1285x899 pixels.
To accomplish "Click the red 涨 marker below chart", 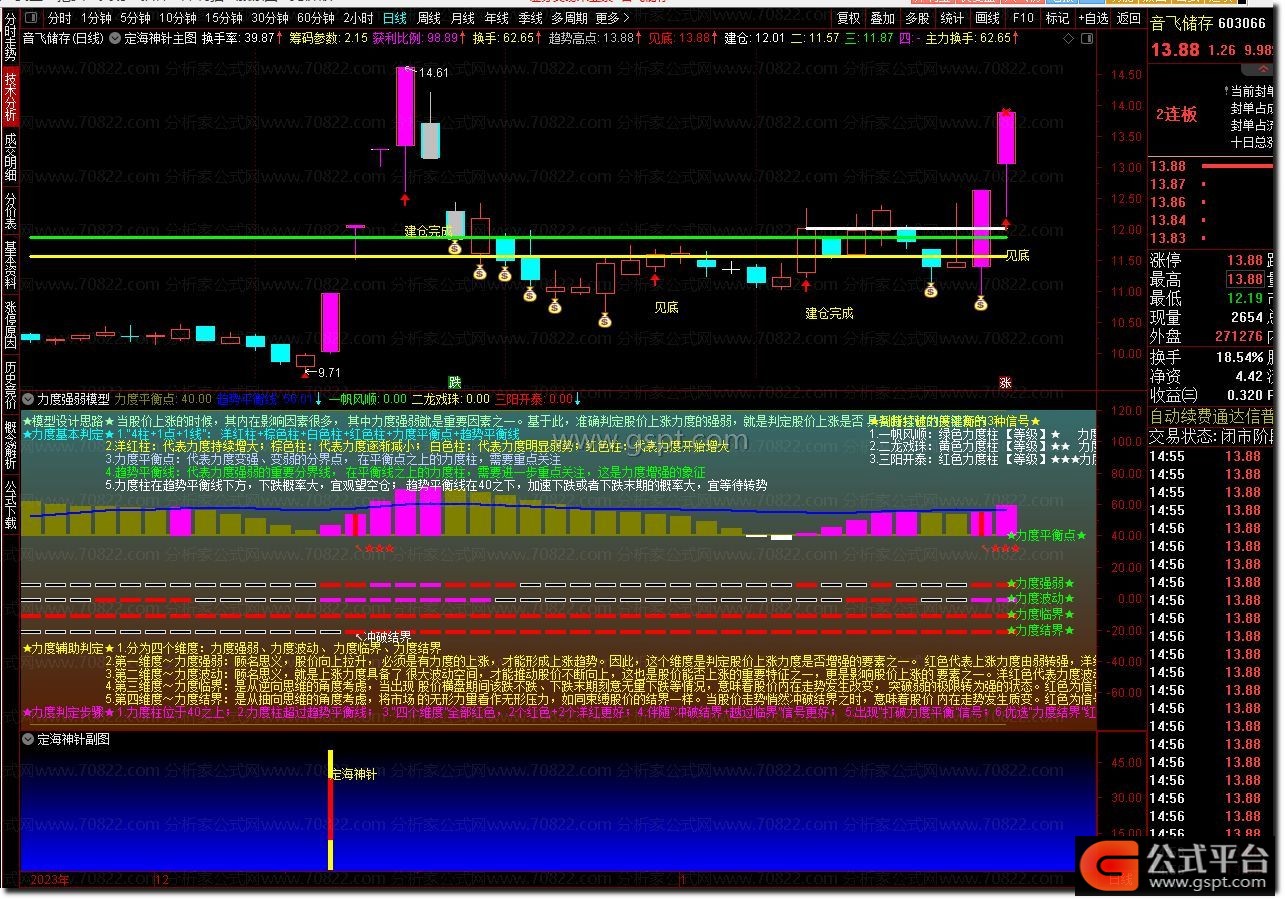I will tap(1005, 382).
